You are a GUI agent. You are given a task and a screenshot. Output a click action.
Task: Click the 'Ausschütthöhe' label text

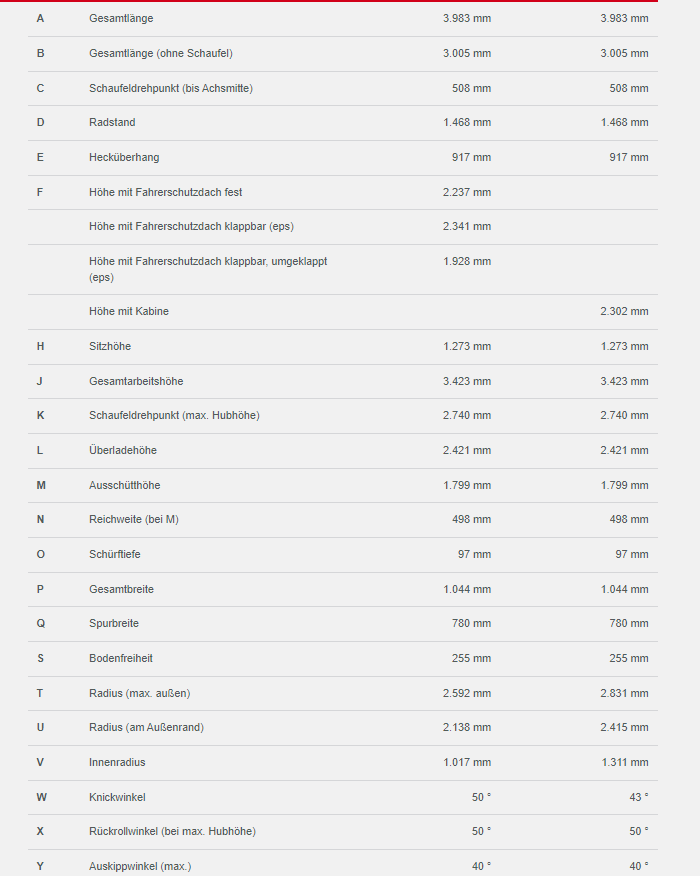[x=124, y=486]
